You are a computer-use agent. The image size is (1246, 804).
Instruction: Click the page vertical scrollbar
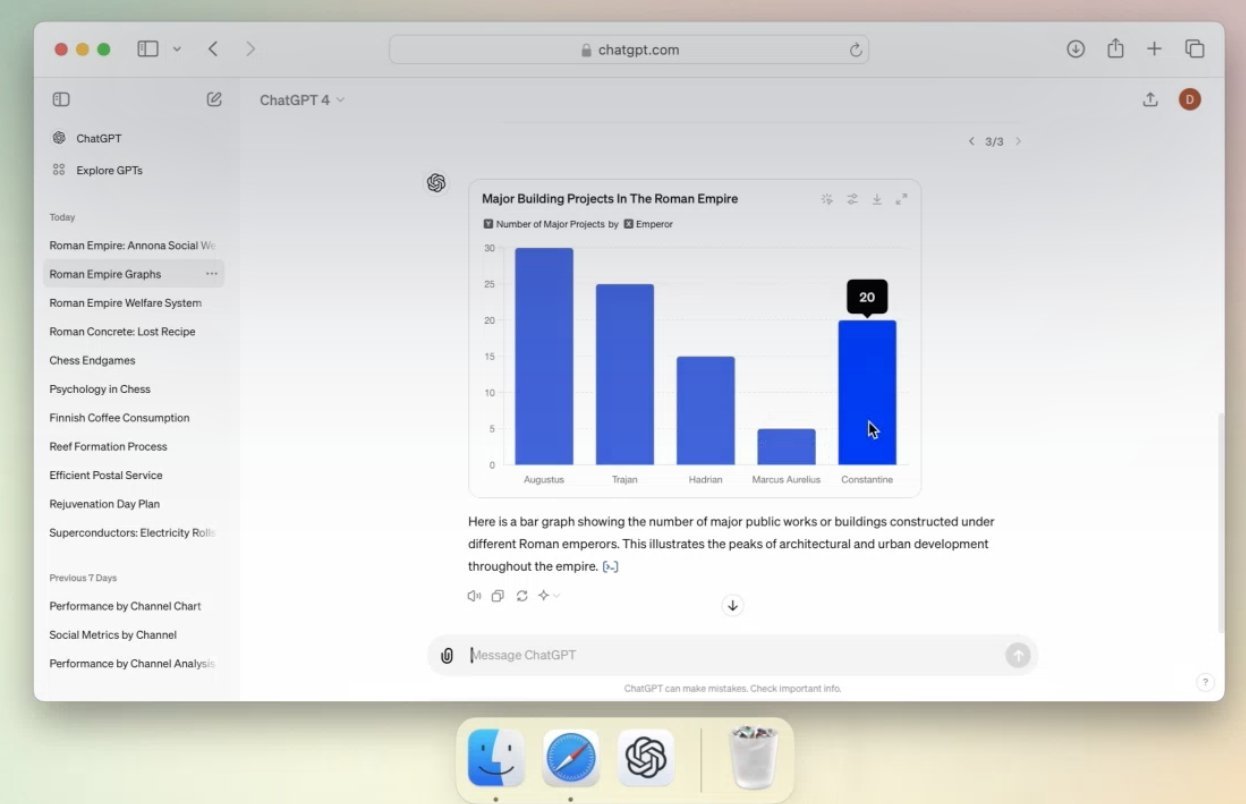[x=1221, y=521]
